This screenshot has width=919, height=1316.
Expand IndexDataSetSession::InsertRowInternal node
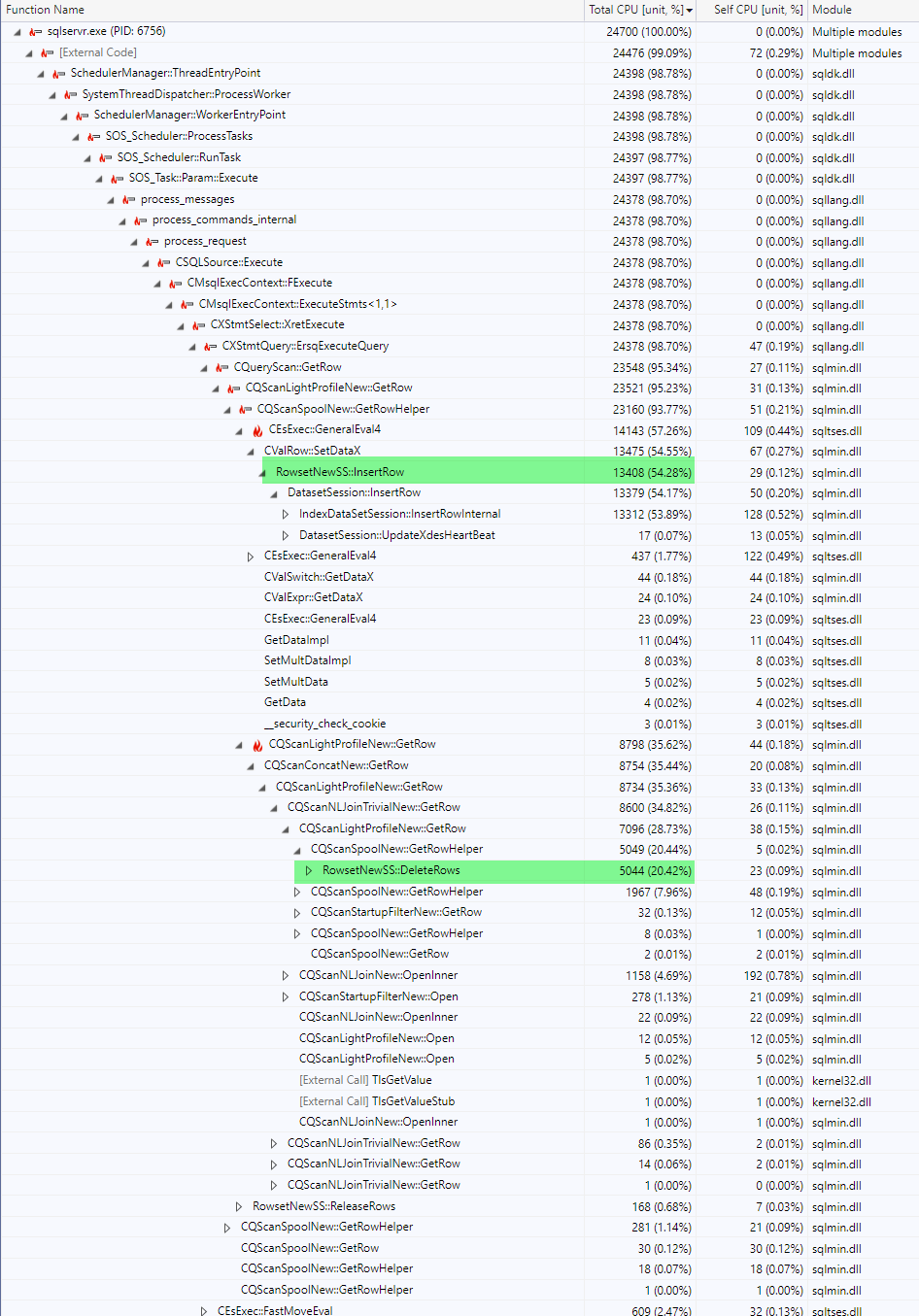click(286, 515)
